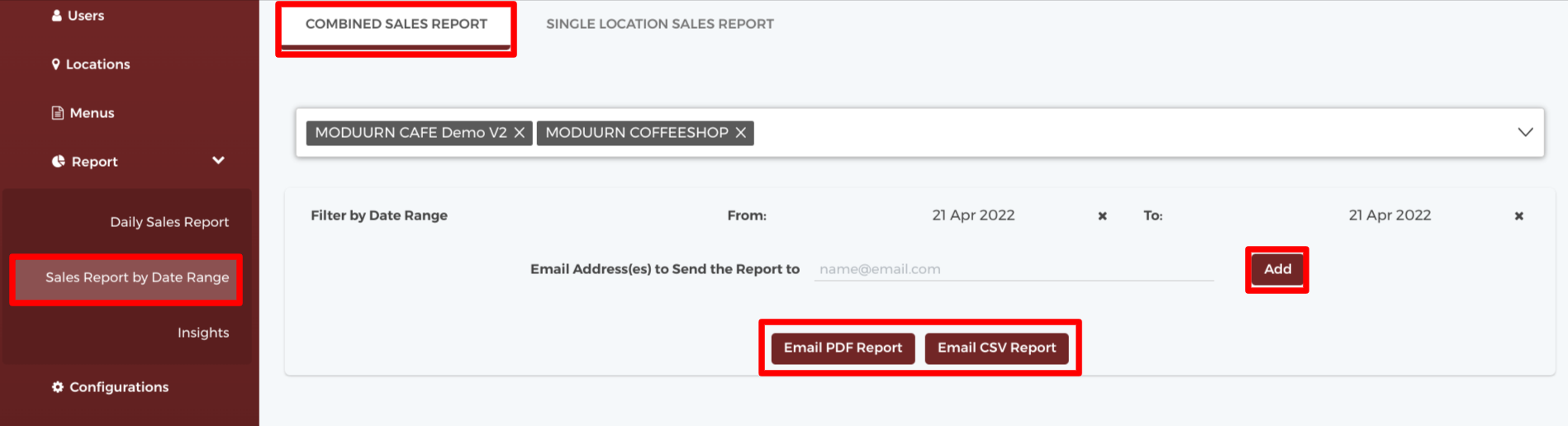The height and width of the screenshot is (426, 1568).
Task: Click the Locations pin icon
Action: tap(56, 64)
